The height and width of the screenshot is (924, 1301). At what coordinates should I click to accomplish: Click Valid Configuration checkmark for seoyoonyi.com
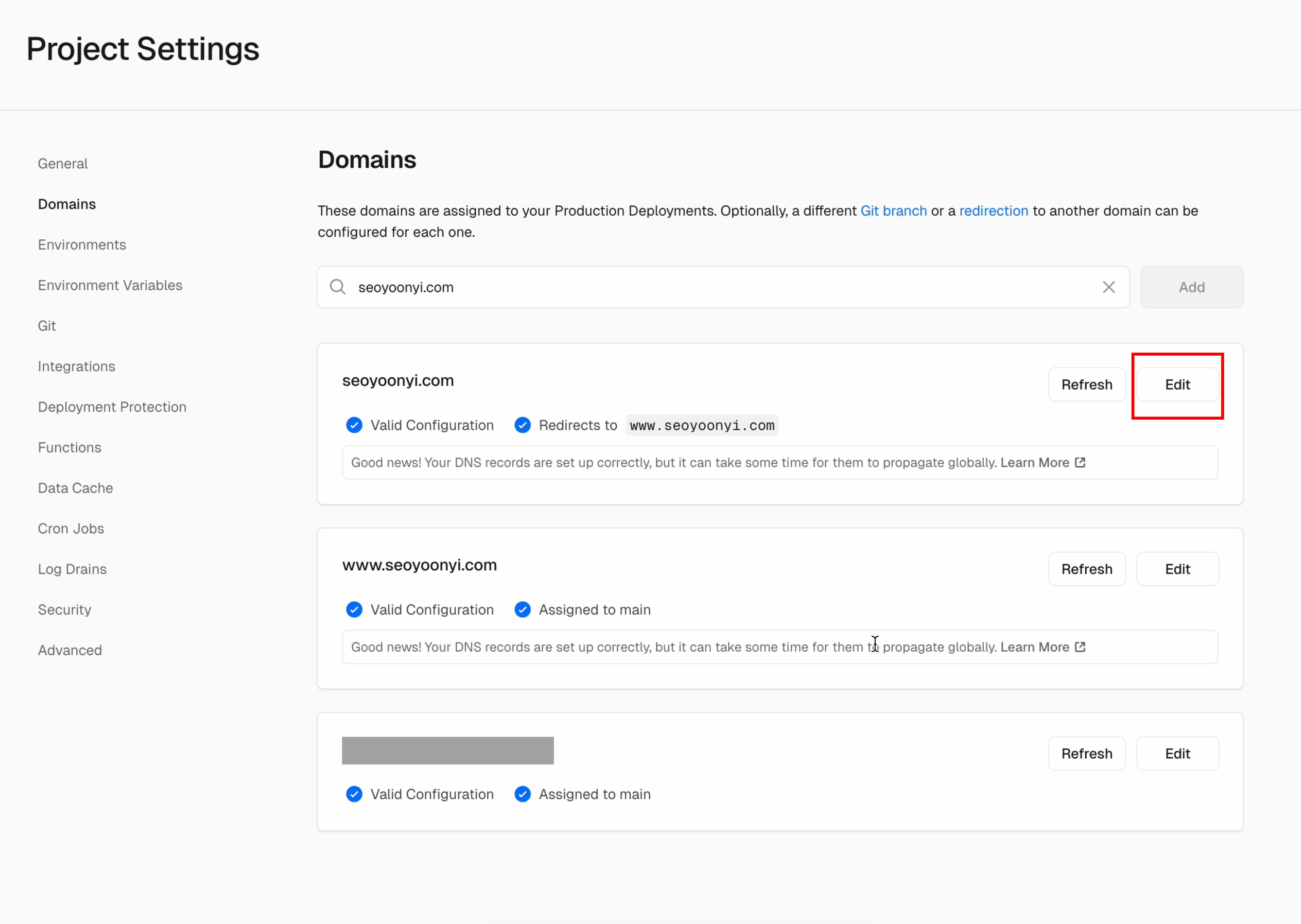(x=354, y=425)
